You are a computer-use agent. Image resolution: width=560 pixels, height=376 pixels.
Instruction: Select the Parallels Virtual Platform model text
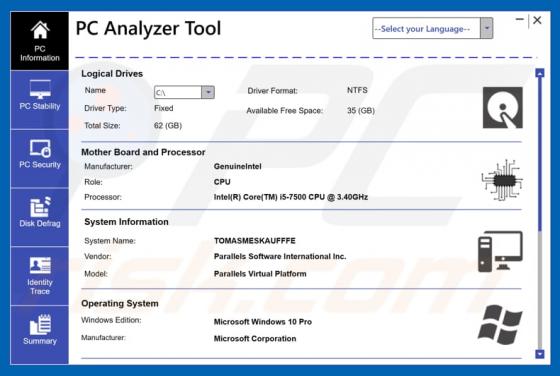point(260,274)
